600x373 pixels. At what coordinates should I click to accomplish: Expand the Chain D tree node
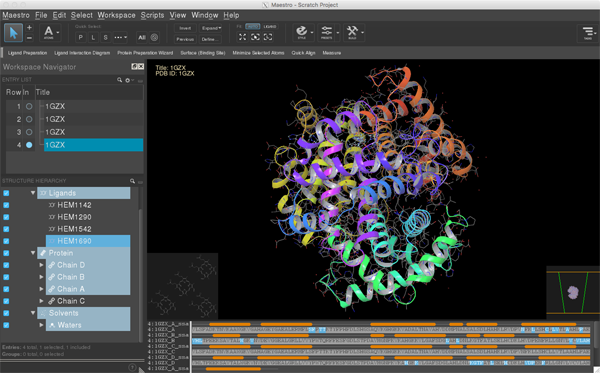41,265
